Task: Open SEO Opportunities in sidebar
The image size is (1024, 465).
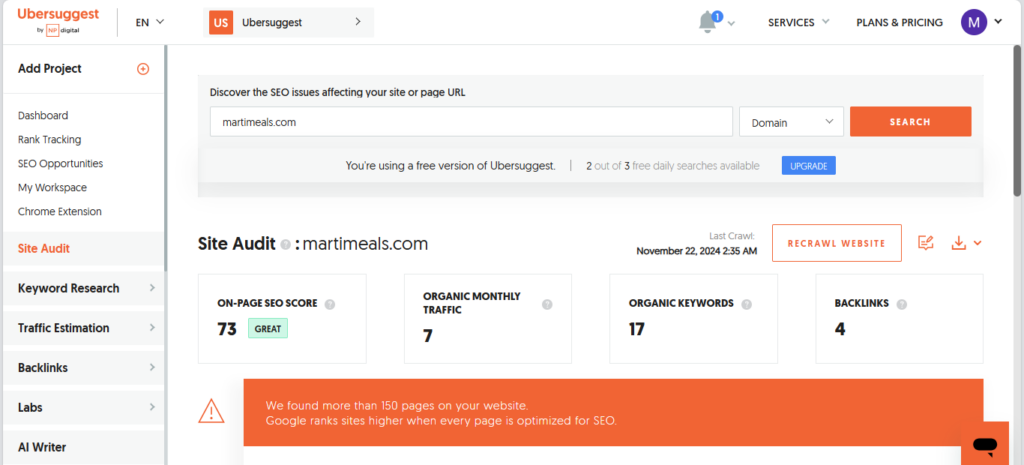Action: (x=60, y=163)
